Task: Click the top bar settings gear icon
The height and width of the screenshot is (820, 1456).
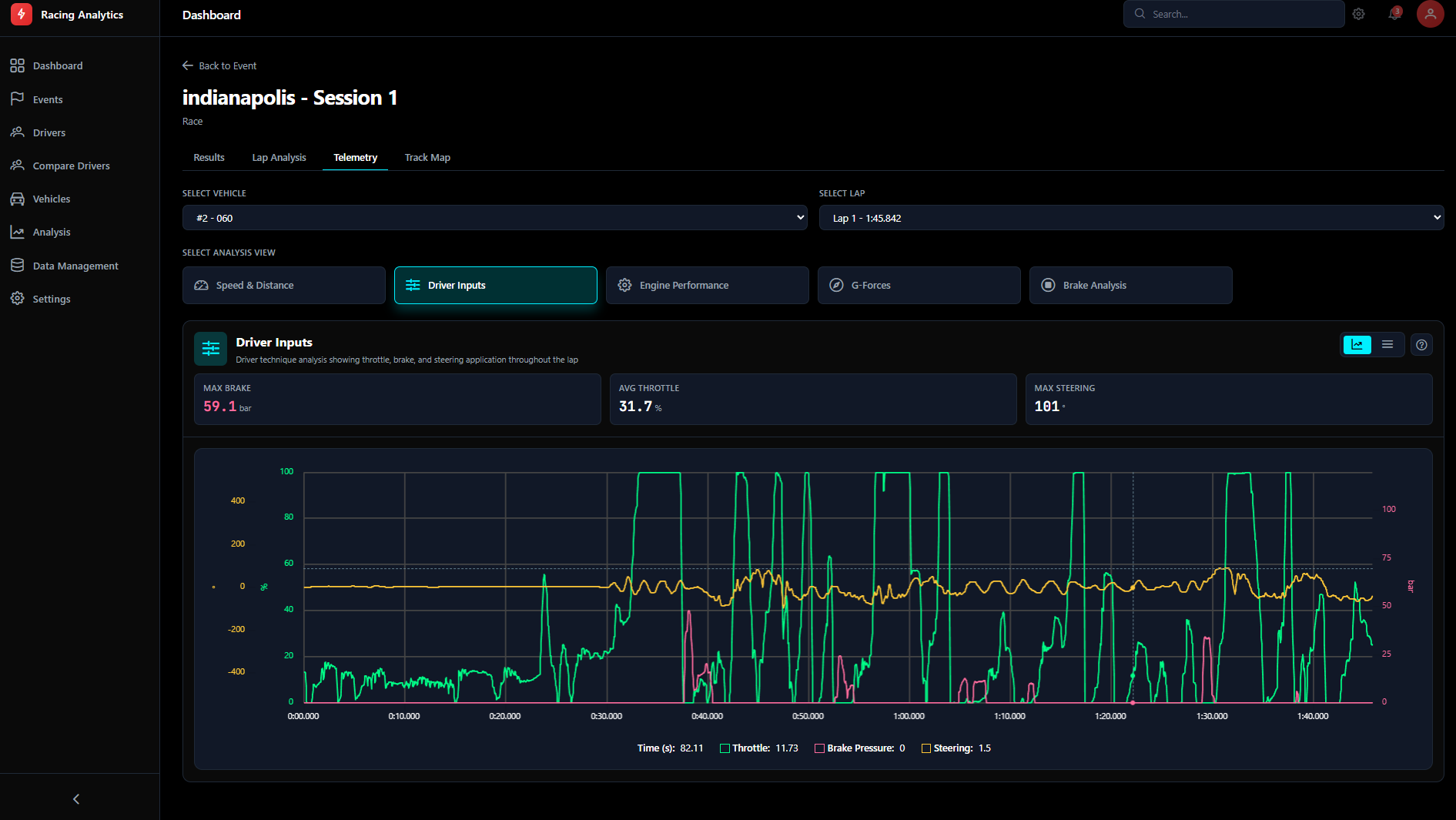Action: [x=1359, y=15]
